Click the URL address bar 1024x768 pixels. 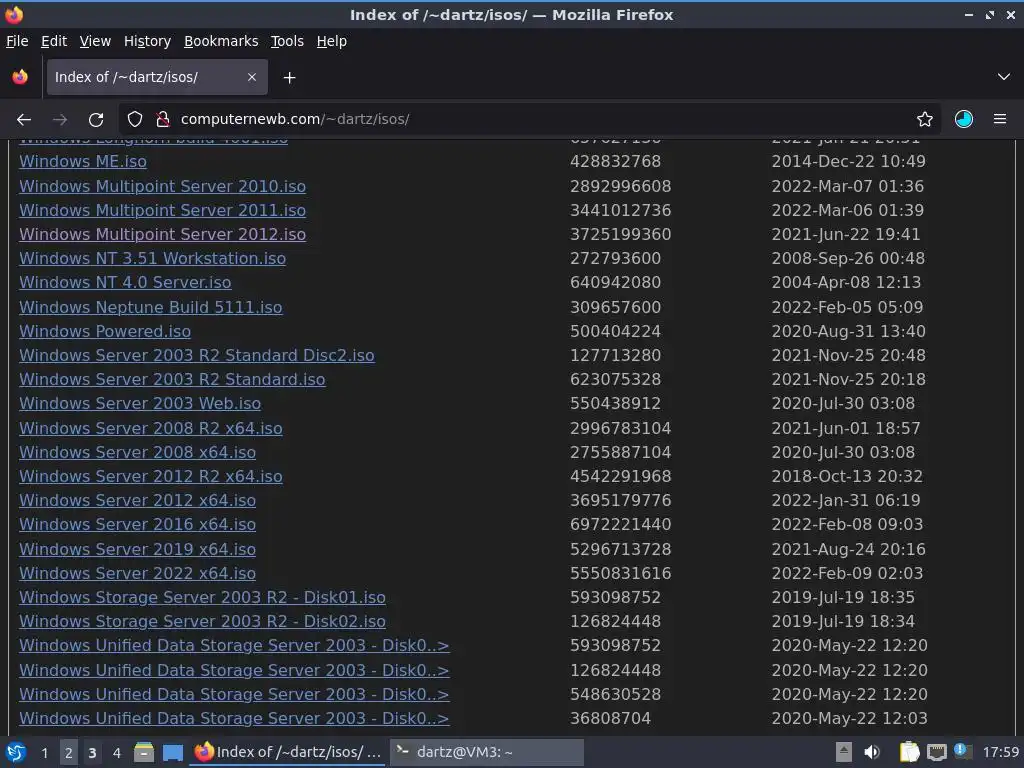(x=529, y=120)
